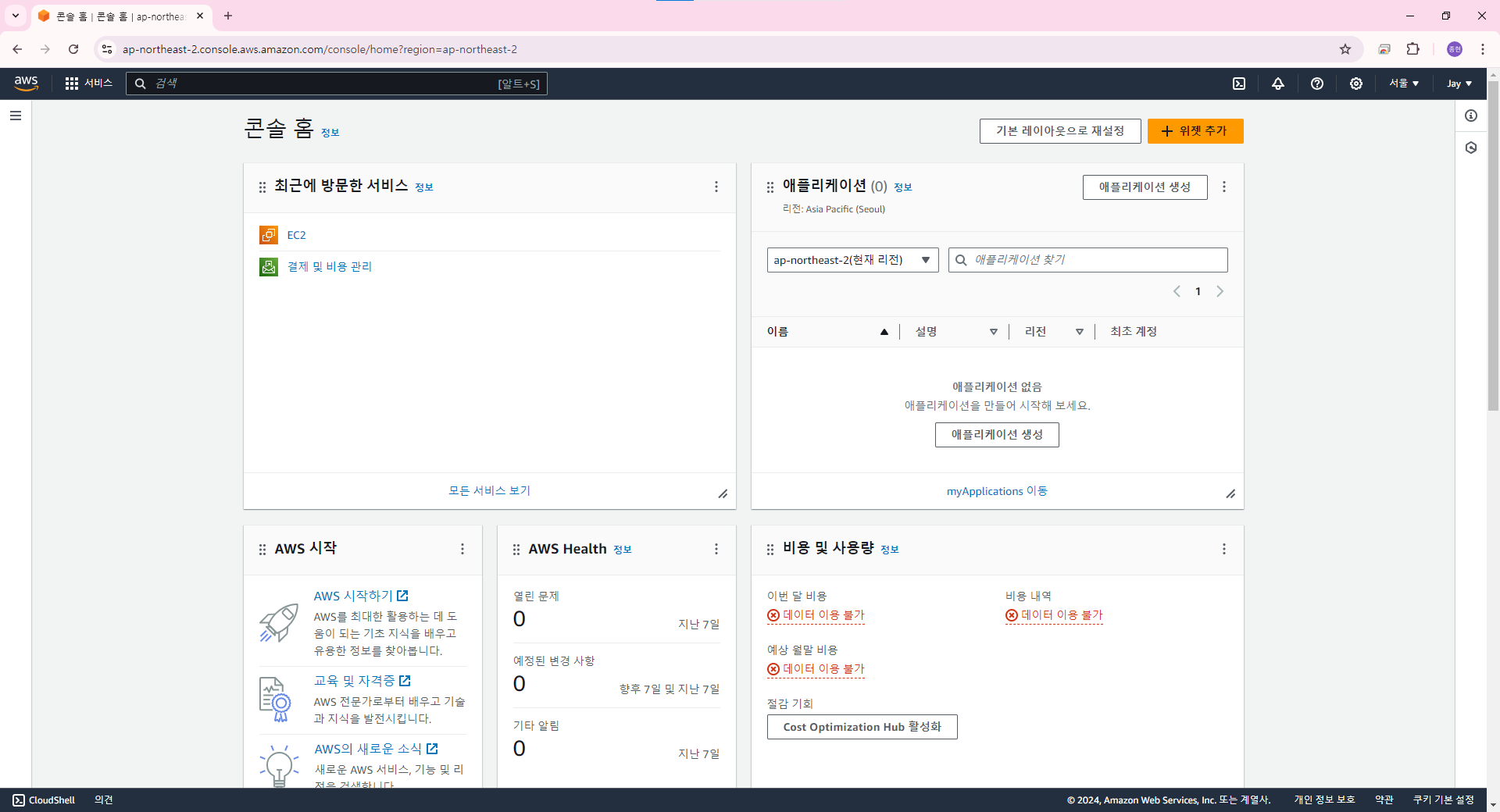The height and width of the screenshot is (812, 1500).
Task: Open the 애플리케이션 widget options menu
Action: (x=1224, y=187)
